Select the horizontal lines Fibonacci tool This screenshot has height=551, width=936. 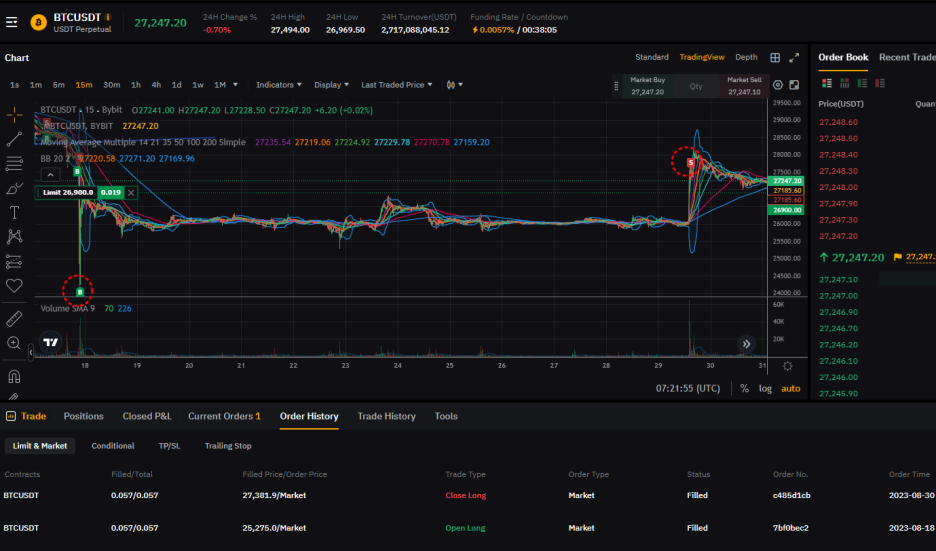14,163
